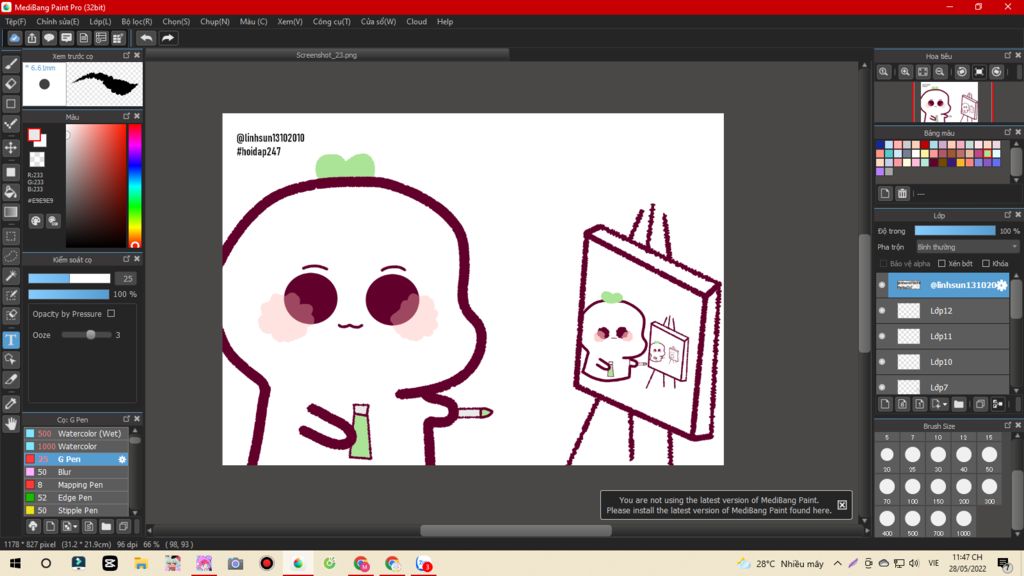1024x576 pixels.
Task: Open the Bộ lọc(R) menu
Action: click(x=136, y=22)
